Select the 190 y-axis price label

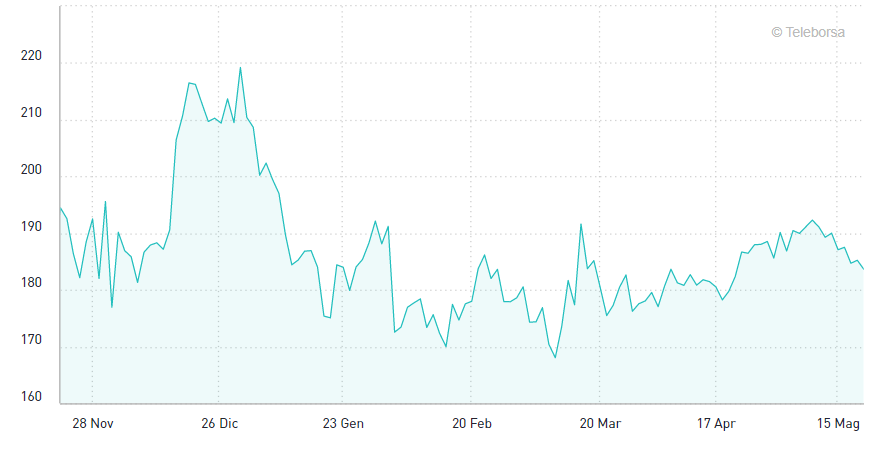(x=31, y=228)
